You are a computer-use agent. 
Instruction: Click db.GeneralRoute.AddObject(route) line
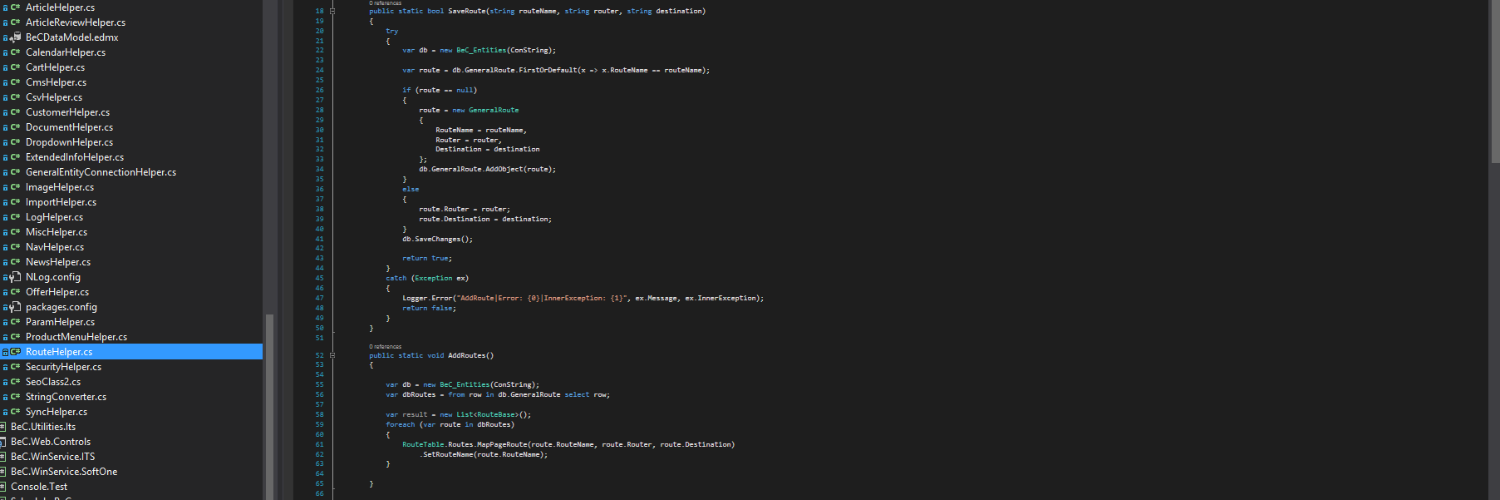[x=487, y=169]
